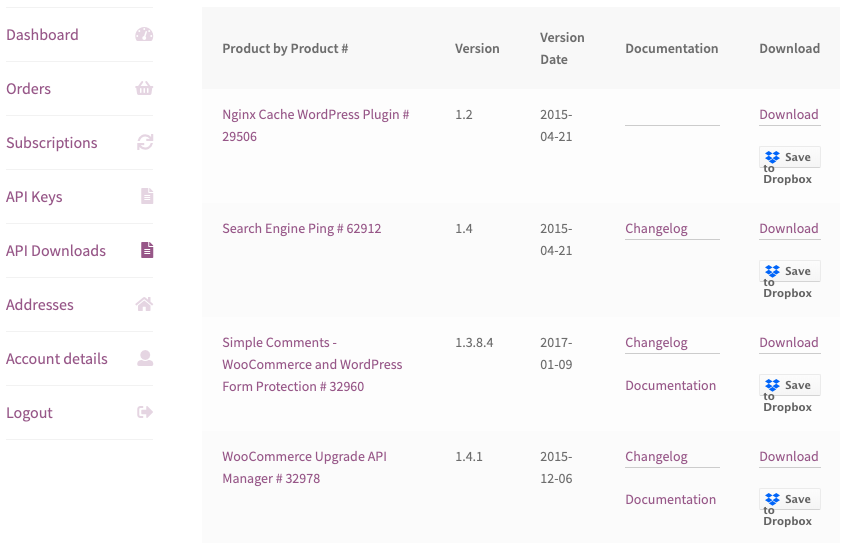Click the Addresses home icon
The width and height of the screenshot is (845, 543).
(x=144, y=305)
